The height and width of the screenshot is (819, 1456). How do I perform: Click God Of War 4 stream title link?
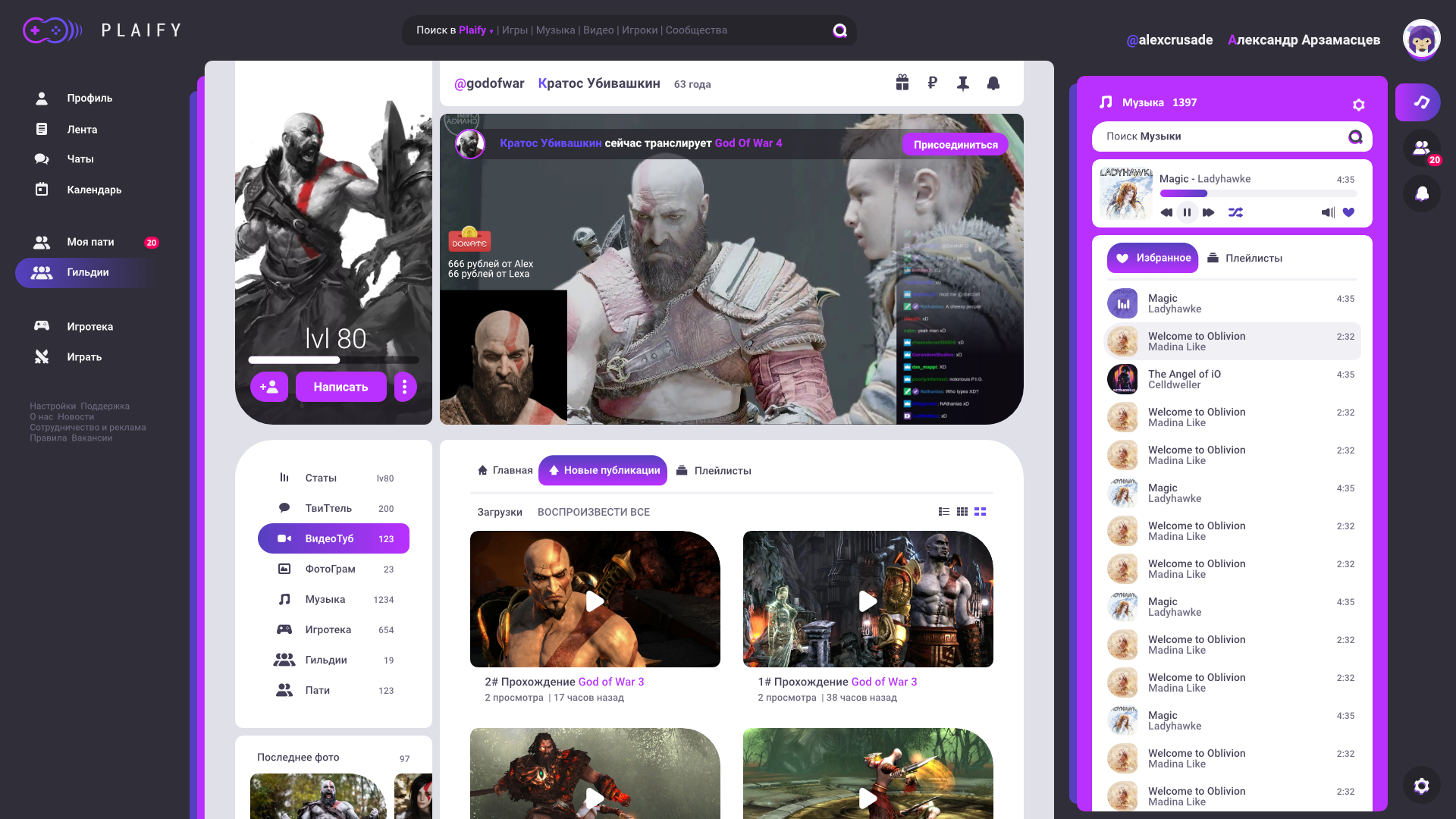748,143
